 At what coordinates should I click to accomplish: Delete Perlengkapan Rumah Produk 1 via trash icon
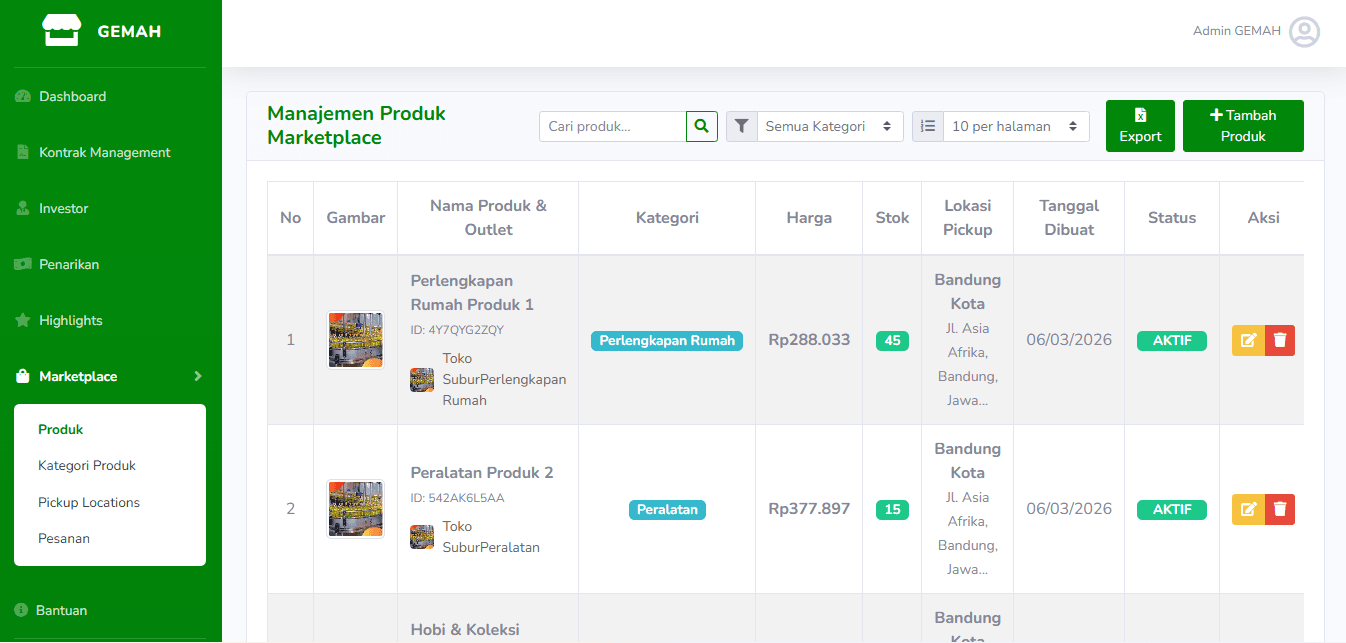pyautogui.click(x=1280, y=340)
